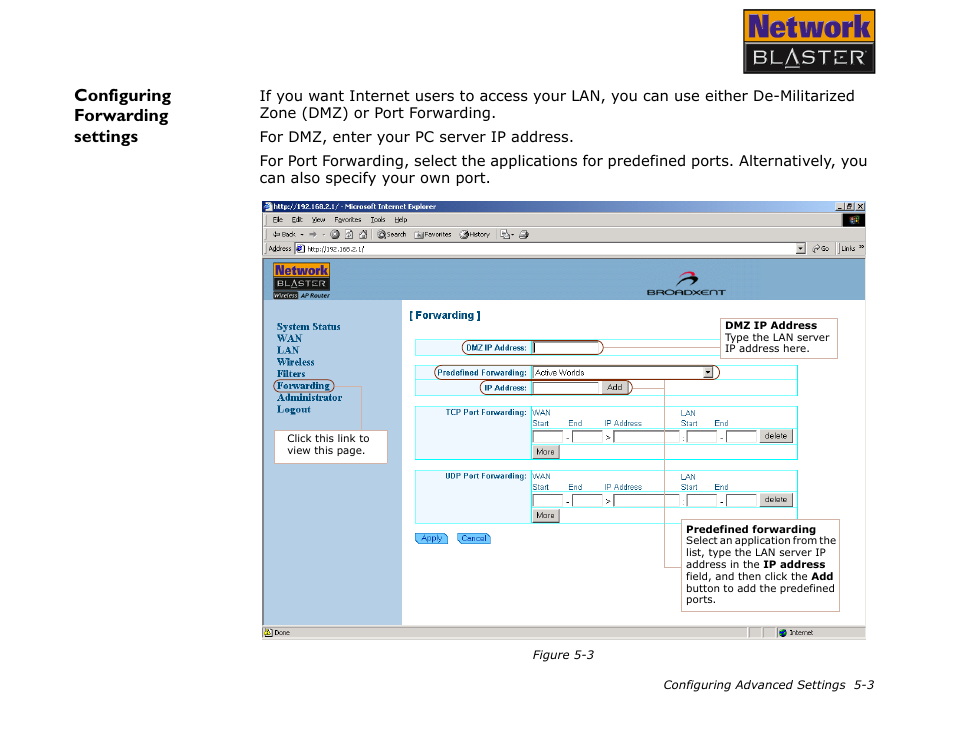Screen dimensions: 954x742
Task: Open the System Status page link
Action: (x=308, y=327)
